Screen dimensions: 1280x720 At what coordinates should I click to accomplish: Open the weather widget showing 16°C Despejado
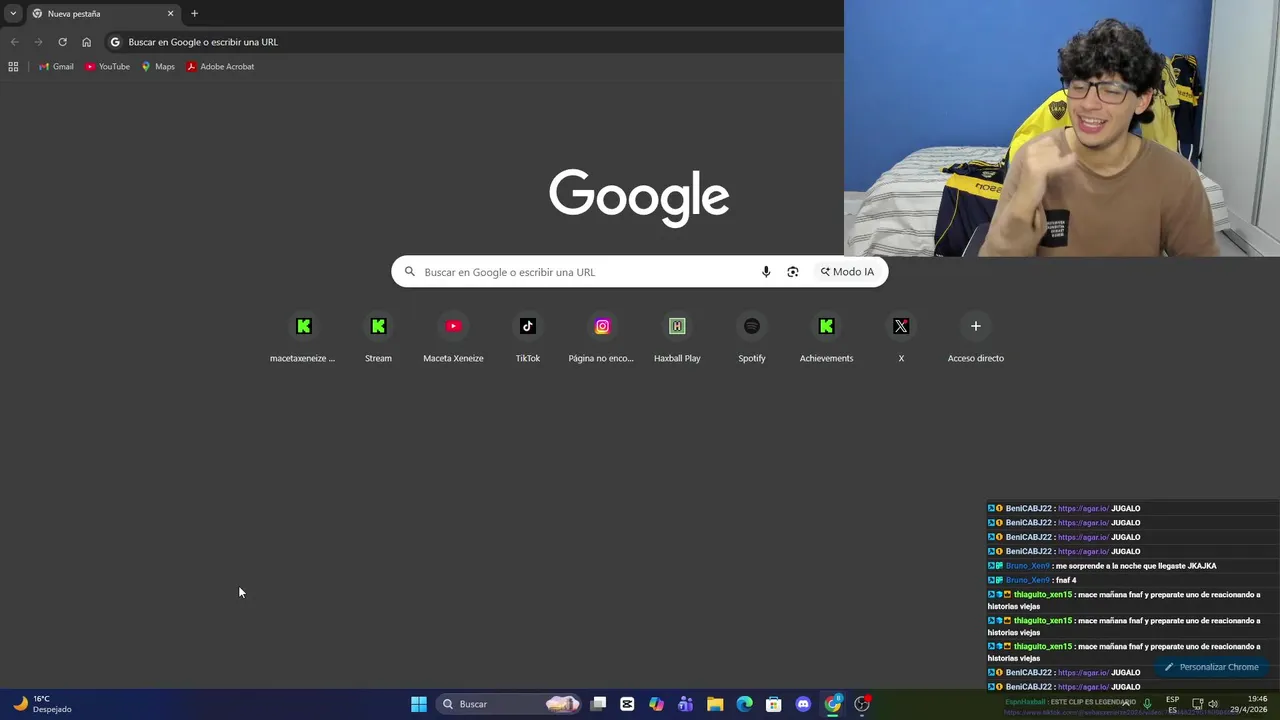click(42, 704)
